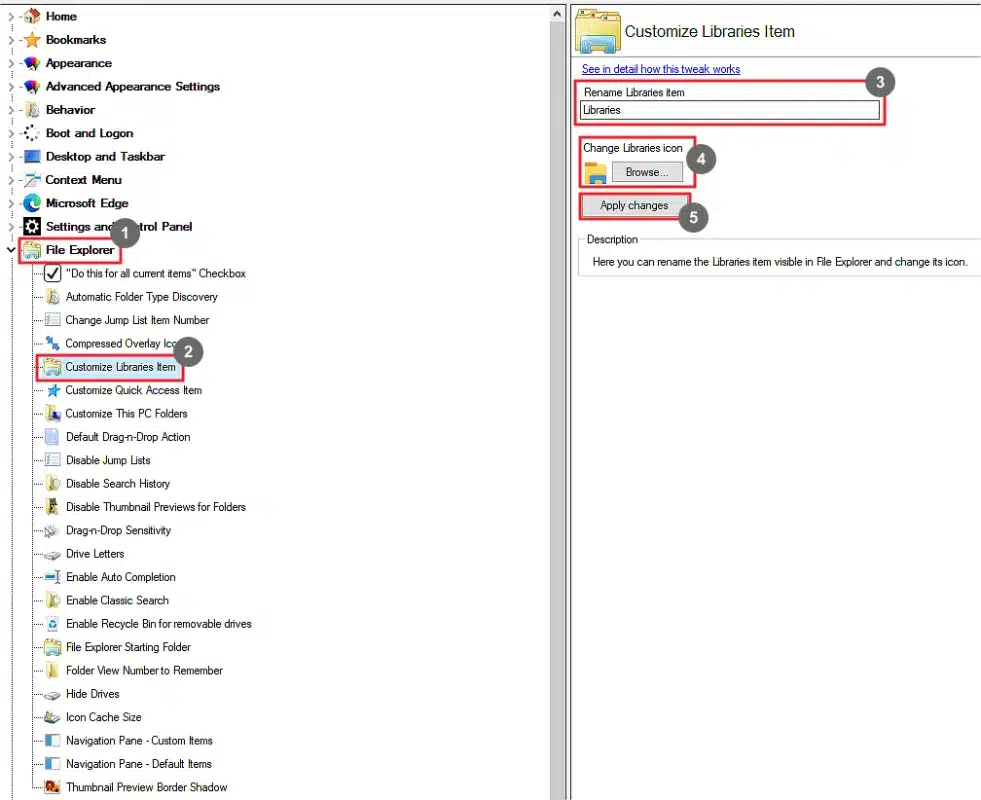Click the Enable Recycle Bin icon

click(53, 624)
